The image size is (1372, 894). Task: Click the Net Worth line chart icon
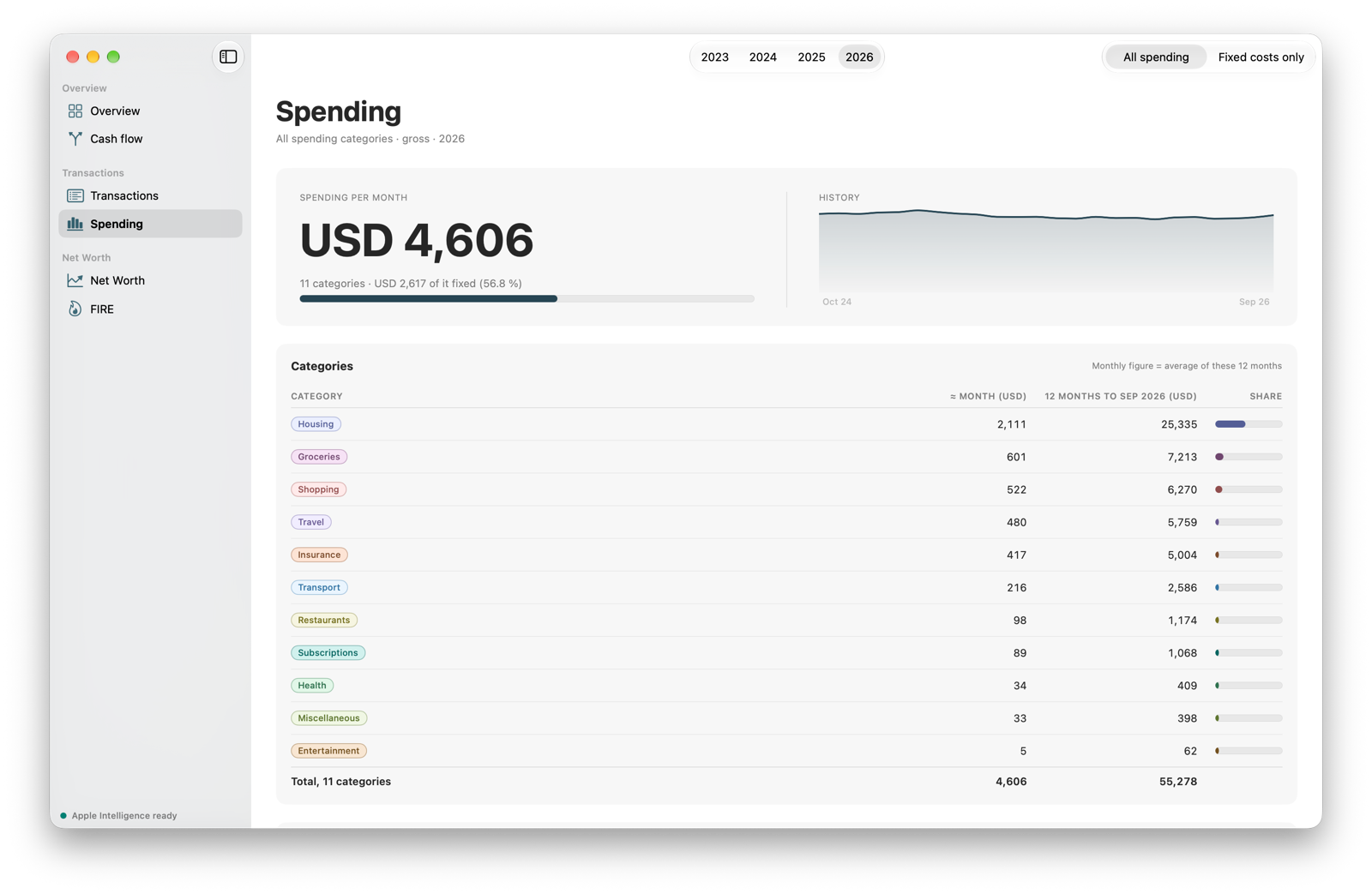coord(75,280)
